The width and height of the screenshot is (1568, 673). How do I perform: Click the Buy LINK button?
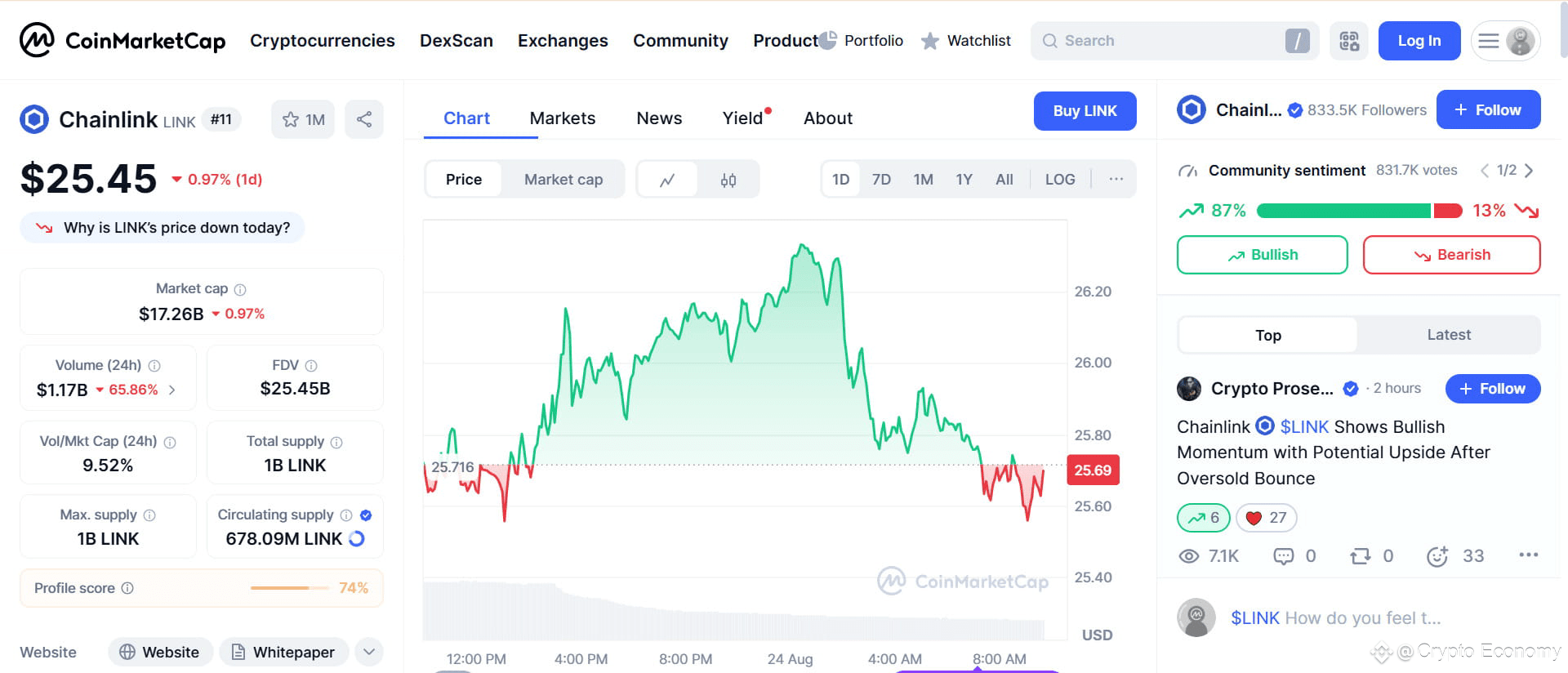(x=1085, y=111)
